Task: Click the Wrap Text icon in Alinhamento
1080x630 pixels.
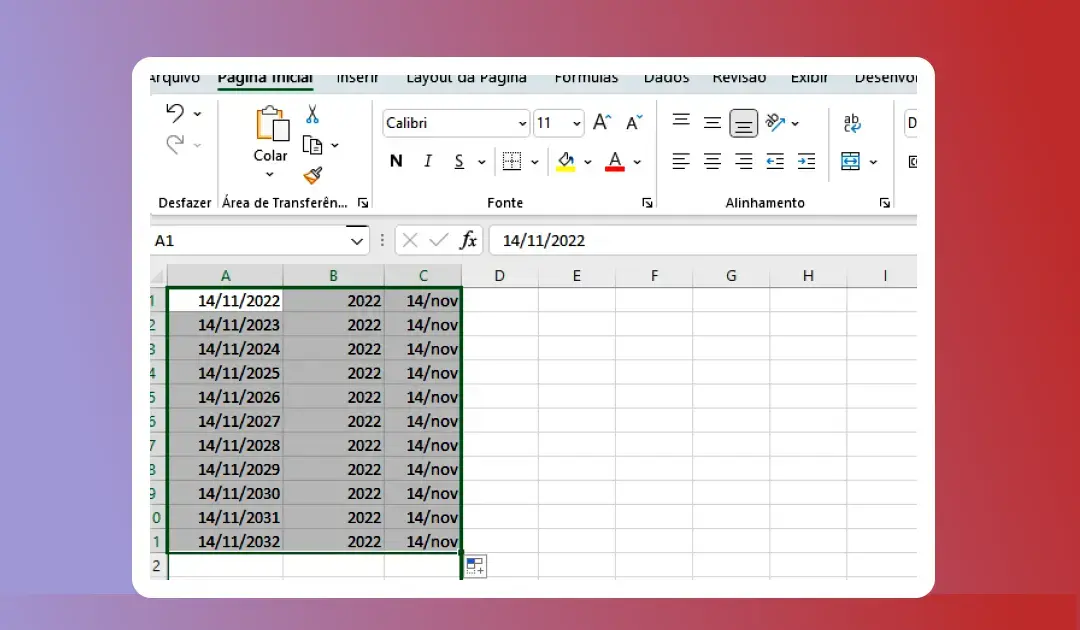Action: [x=852, y=124]
